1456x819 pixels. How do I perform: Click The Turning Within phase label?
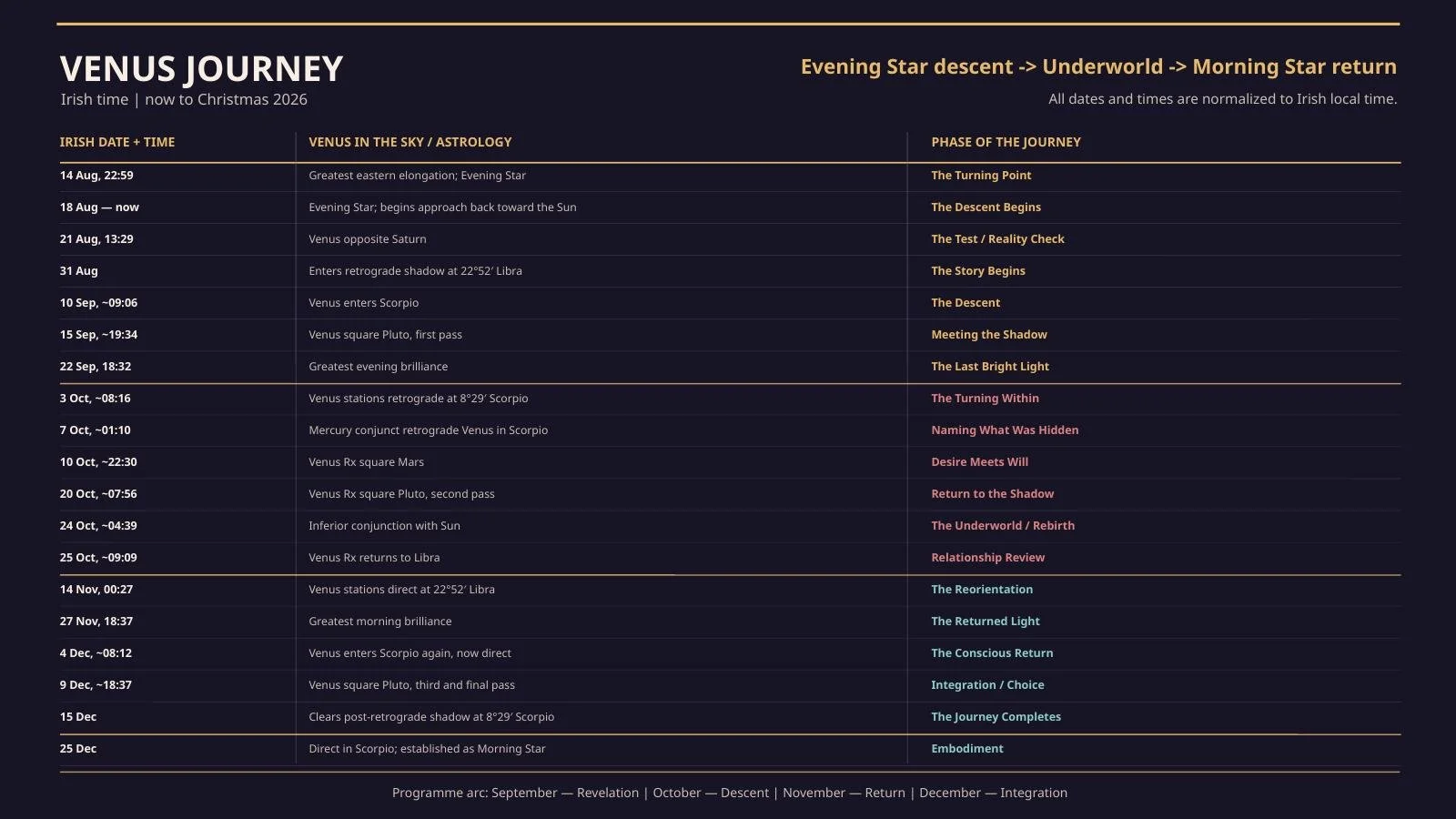[x=985, y=399]
